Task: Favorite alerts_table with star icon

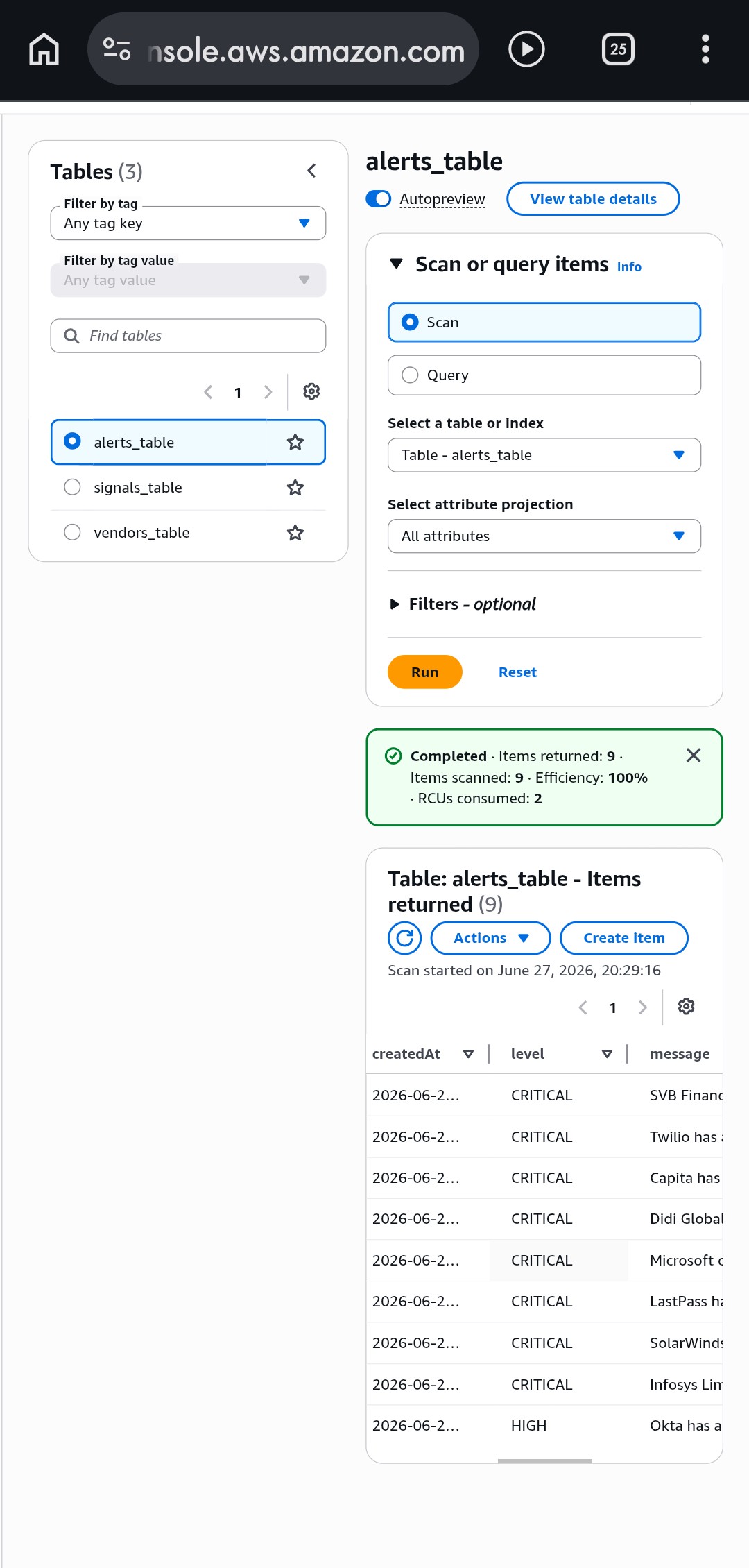Action: click(295, 442)
